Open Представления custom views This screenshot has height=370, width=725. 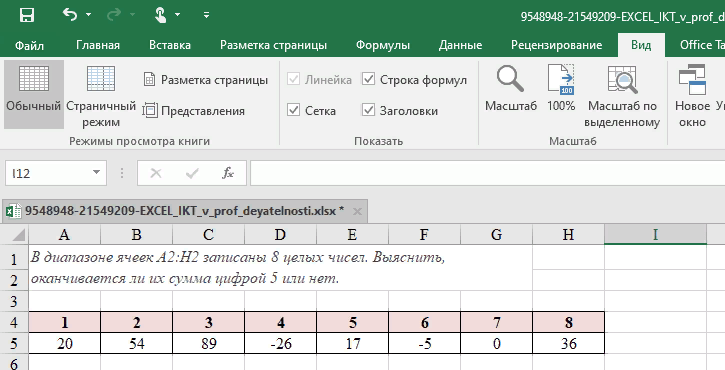[193, 111]
